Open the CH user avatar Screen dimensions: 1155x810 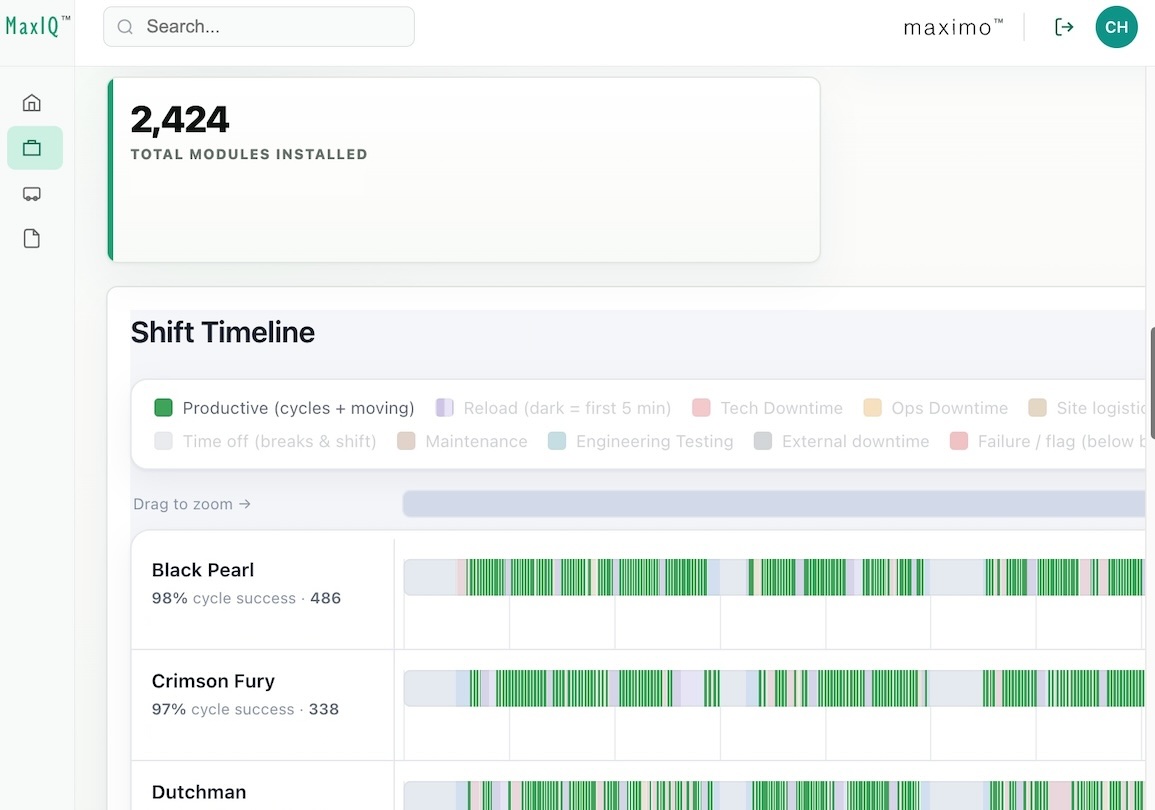pyautogui.click(x=1116, y=27)
